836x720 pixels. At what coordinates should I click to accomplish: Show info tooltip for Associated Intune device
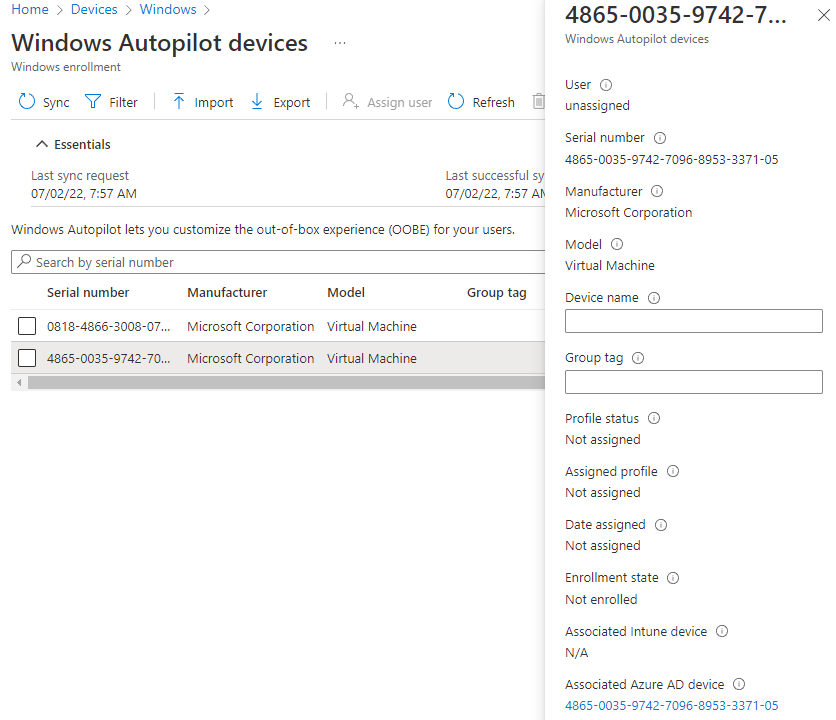(721, 631)
